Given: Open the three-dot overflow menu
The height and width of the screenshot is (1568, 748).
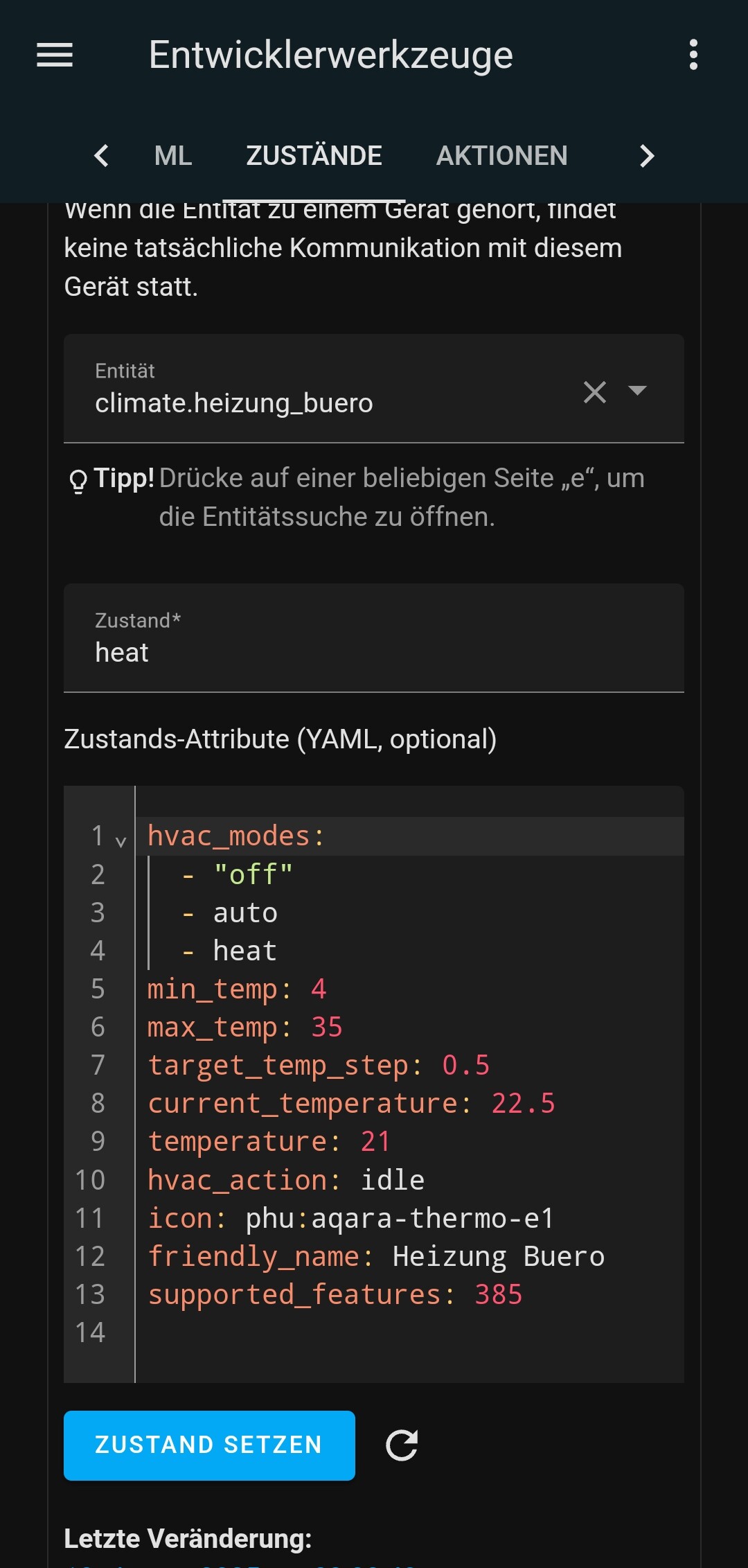Looking at the screenshot, I should pyautogui.click(x=693, y=55).
